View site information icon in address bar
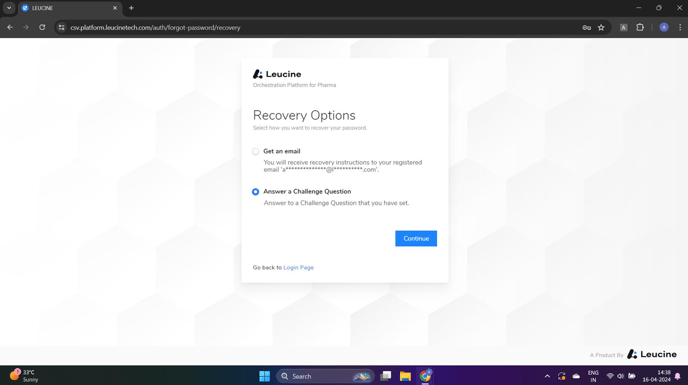The height and width of the screenshot is (385, 688). (61, 27)
